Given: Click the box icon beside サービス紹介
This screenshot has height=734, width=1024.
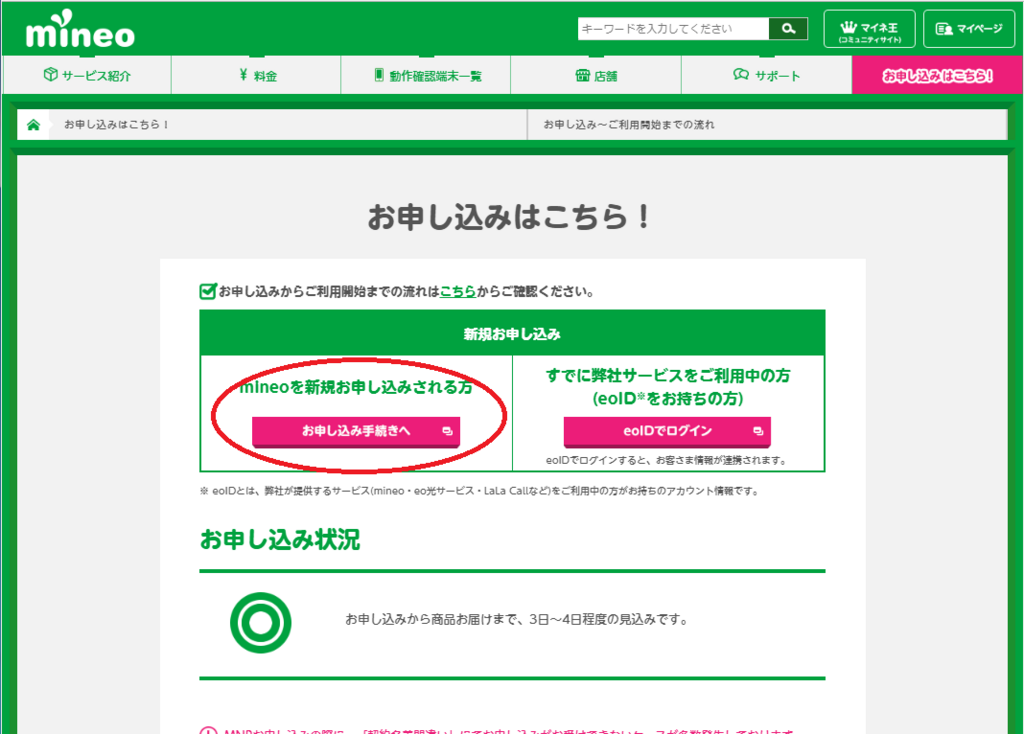Looking at the screenshot, I should point(50,74).
